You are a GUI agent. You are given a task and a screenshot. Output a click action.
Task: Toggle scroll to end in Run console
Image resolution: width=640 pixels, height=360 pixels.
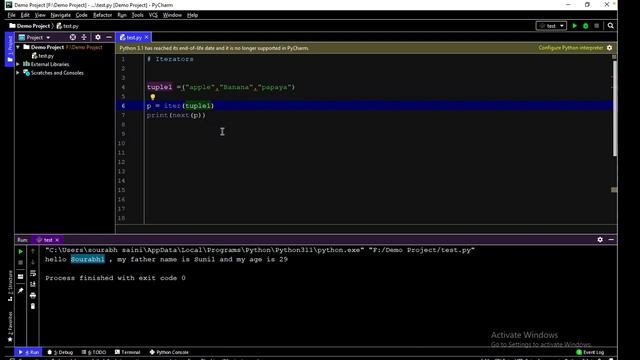[33, 284]
